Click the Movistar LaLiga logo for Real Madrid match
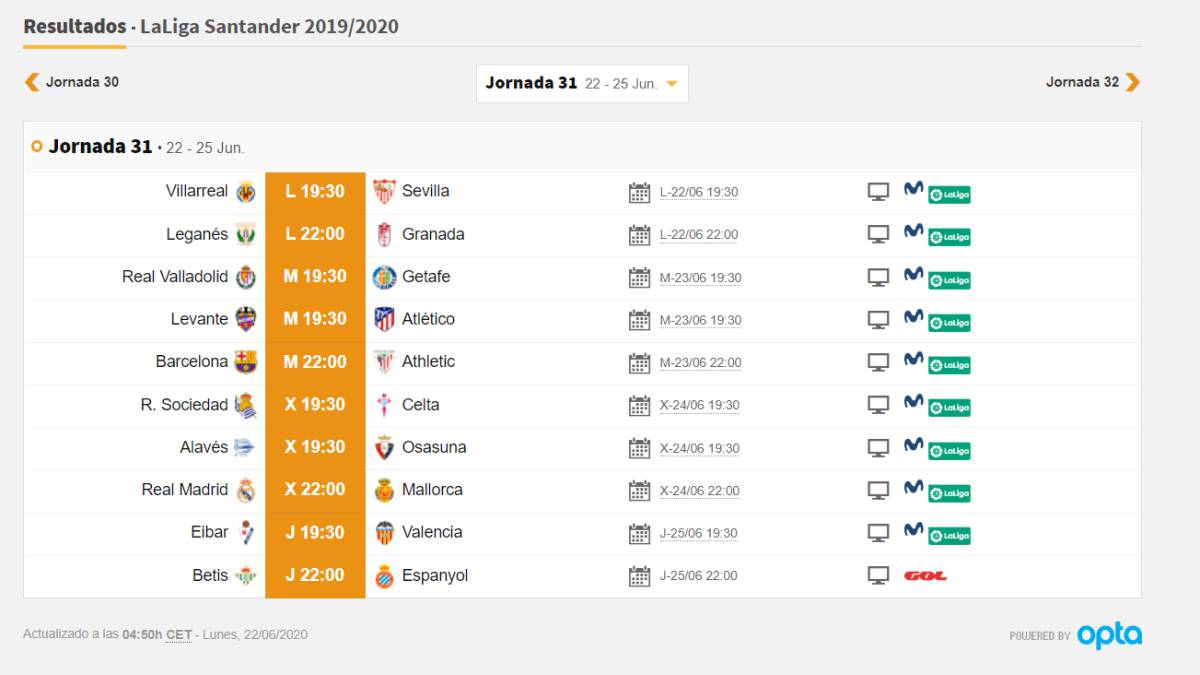1200x675 pixels. pos(937,490)
